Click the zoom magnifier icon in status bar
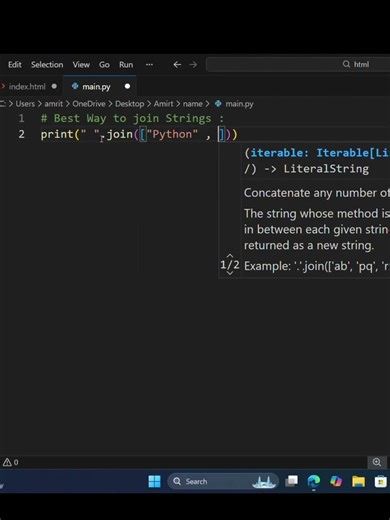Screen dimensions: 390x520 (377, 462)
